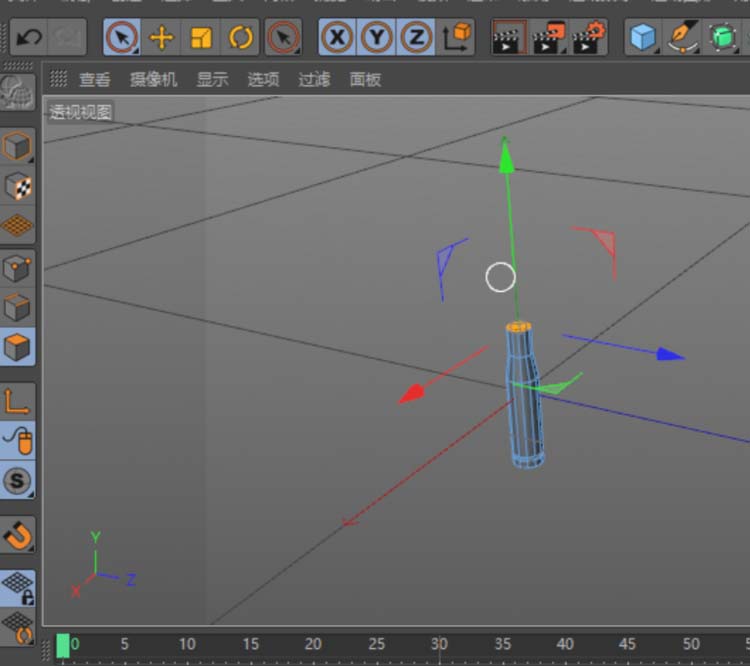Viewport: 750px width, 666px height.
Task: Switch to Polygons mode in sidebar
Action: pos(18,348)
